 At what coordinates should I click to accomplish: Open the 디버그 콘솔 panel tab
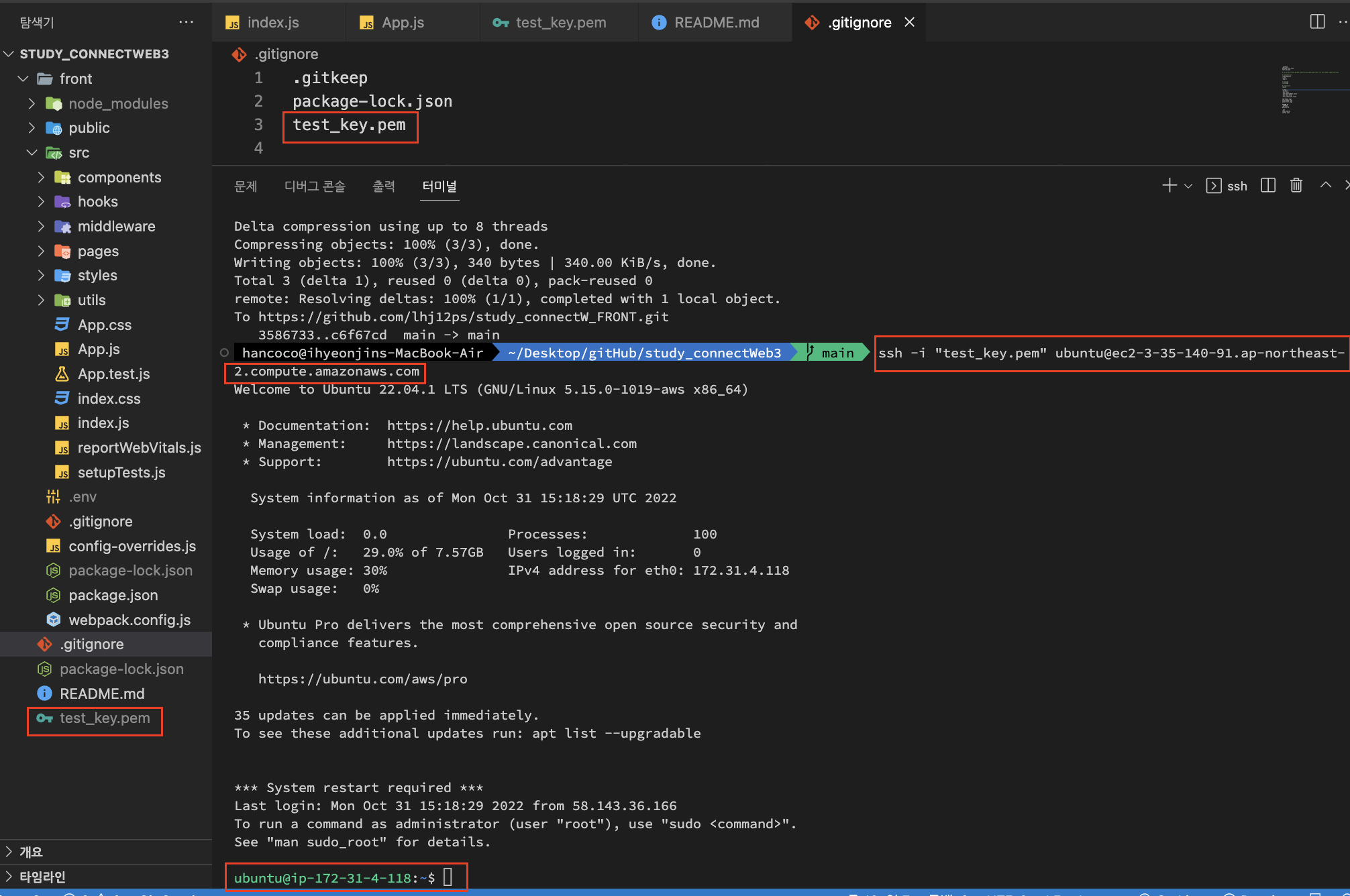(314, 186)
